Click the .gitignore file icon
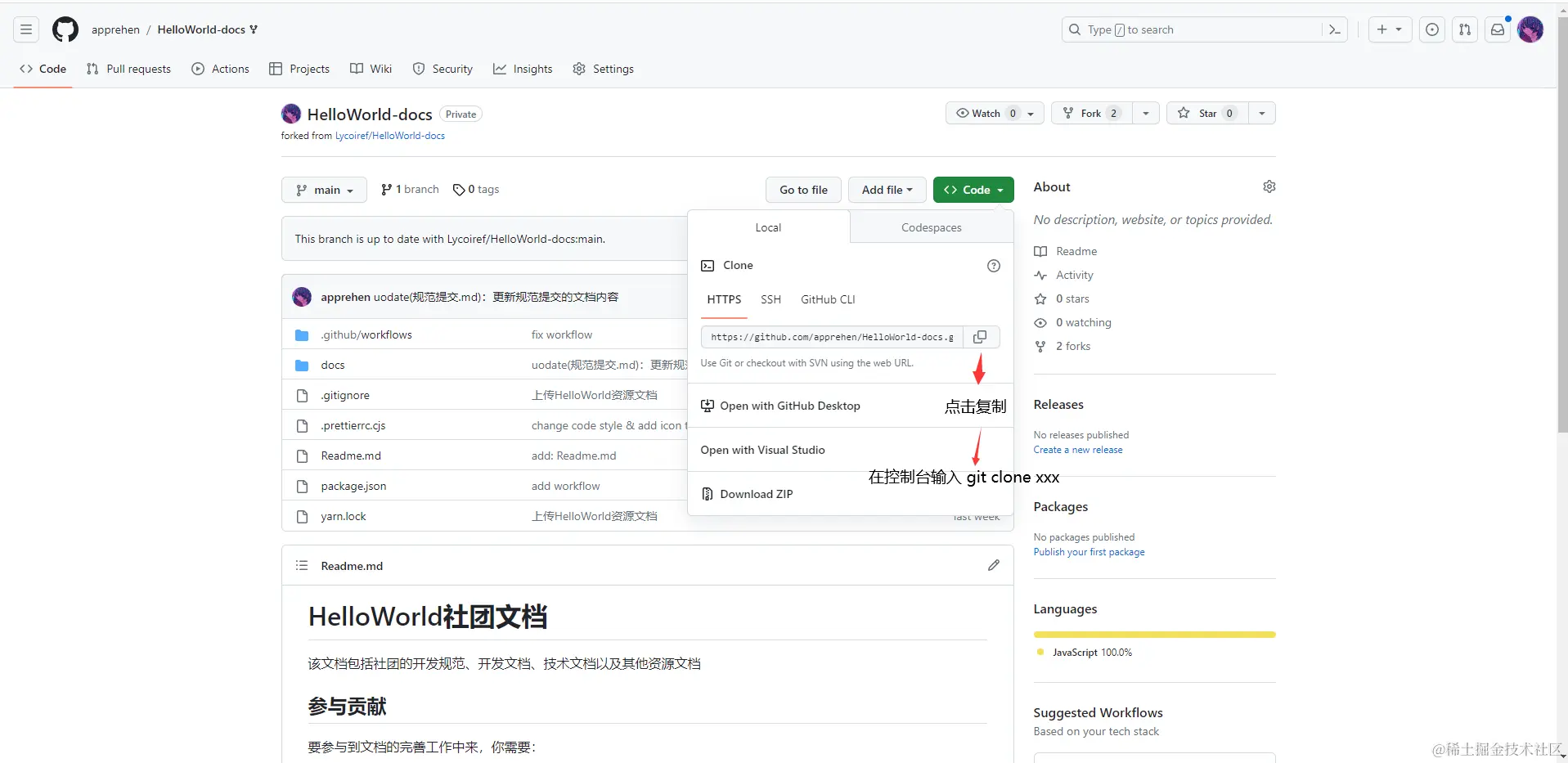 [x=302, y=395]
